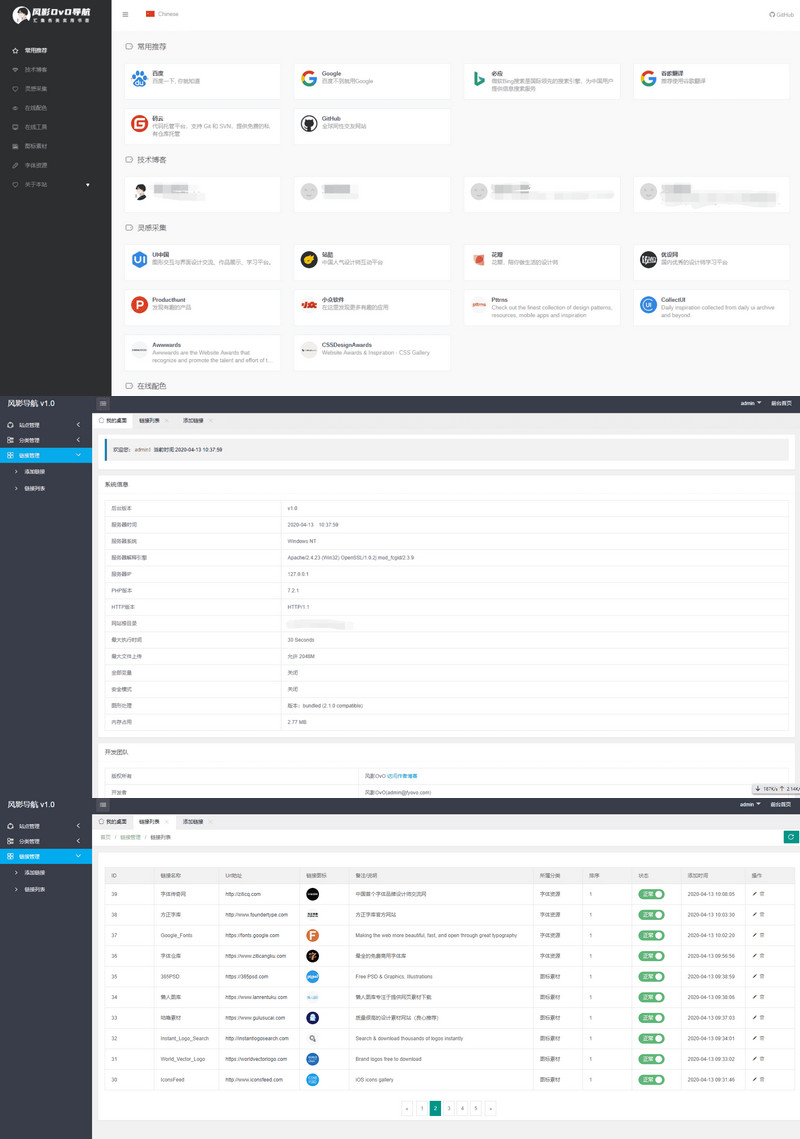800x1139 pixels.
Task: Expand 站点管理 in dashboard panel sidebar
Action: click(46, 425)
